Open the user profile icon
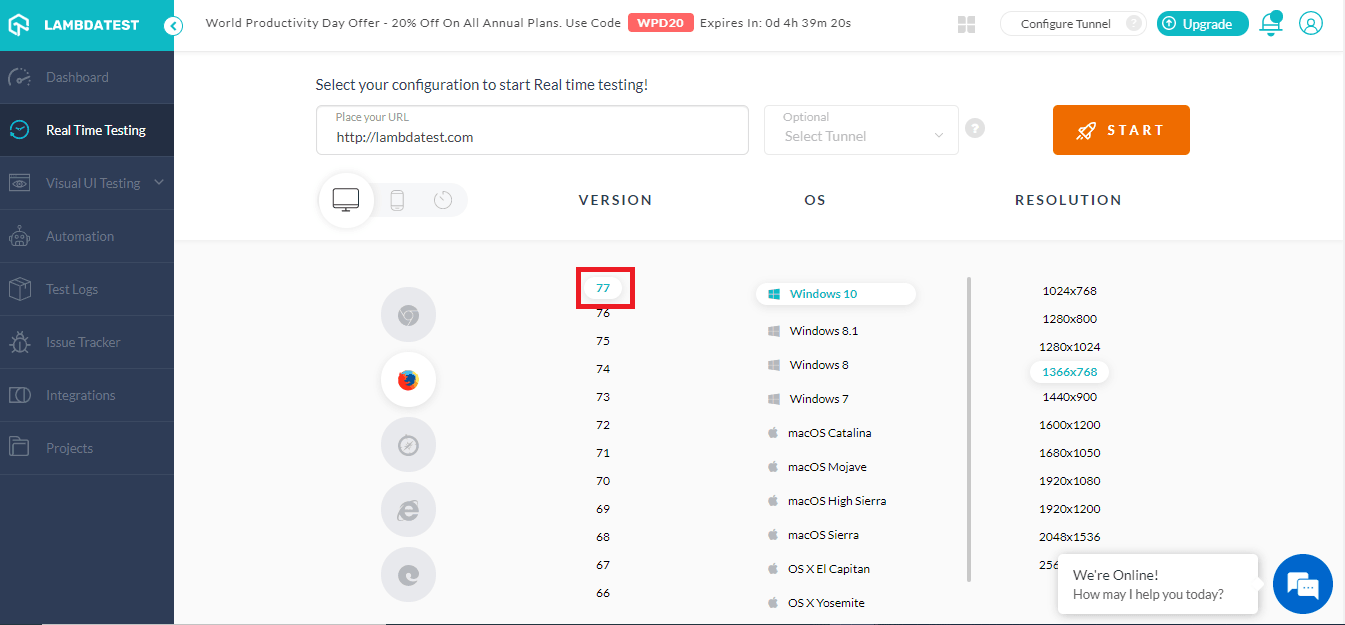The image size is (1345, 625). (1311, 23)
